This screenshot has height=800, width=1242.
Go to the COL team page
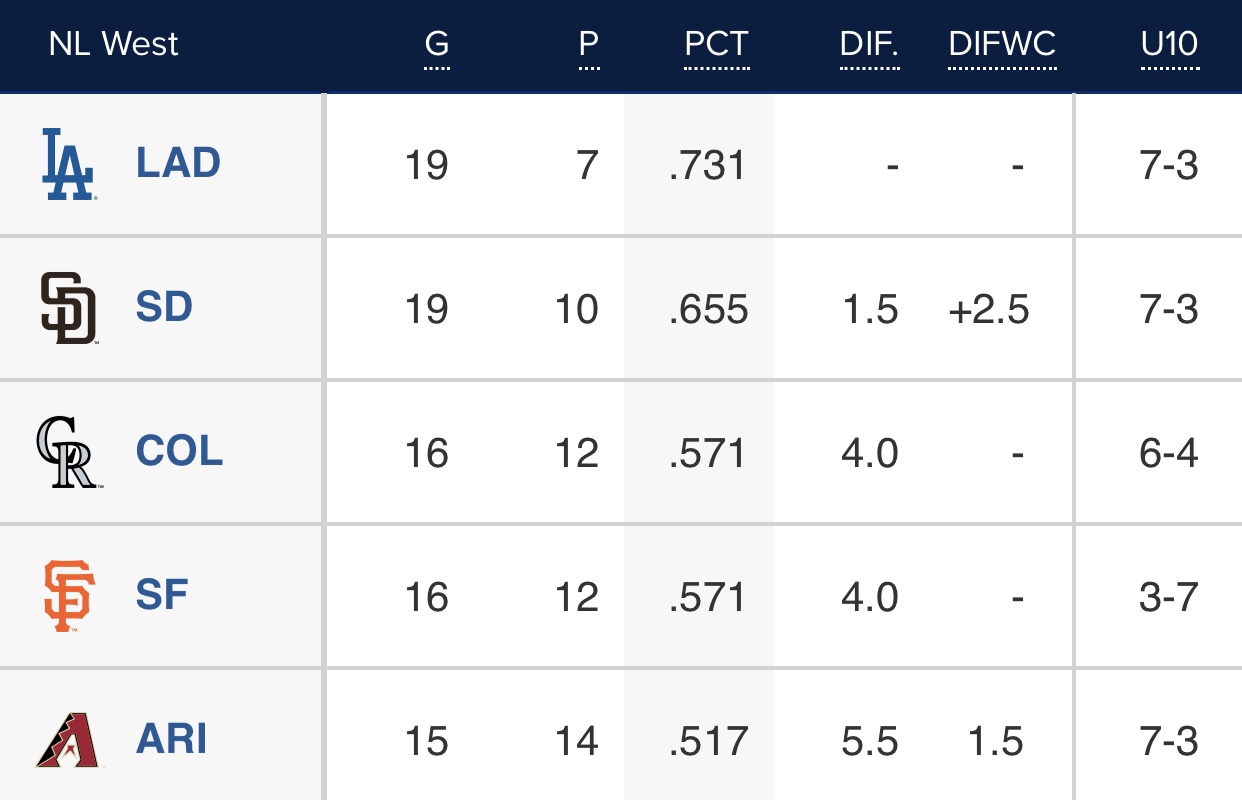click(x=179, y=451)
